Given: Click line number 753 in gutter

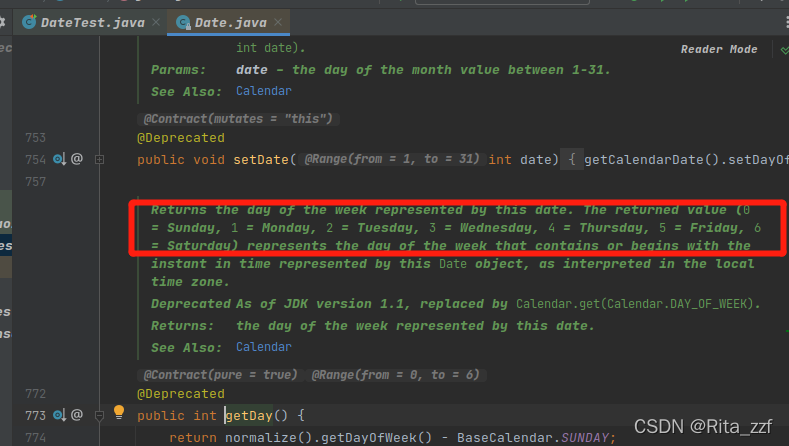Looking at the screenshot, I should tap(35, 137).
